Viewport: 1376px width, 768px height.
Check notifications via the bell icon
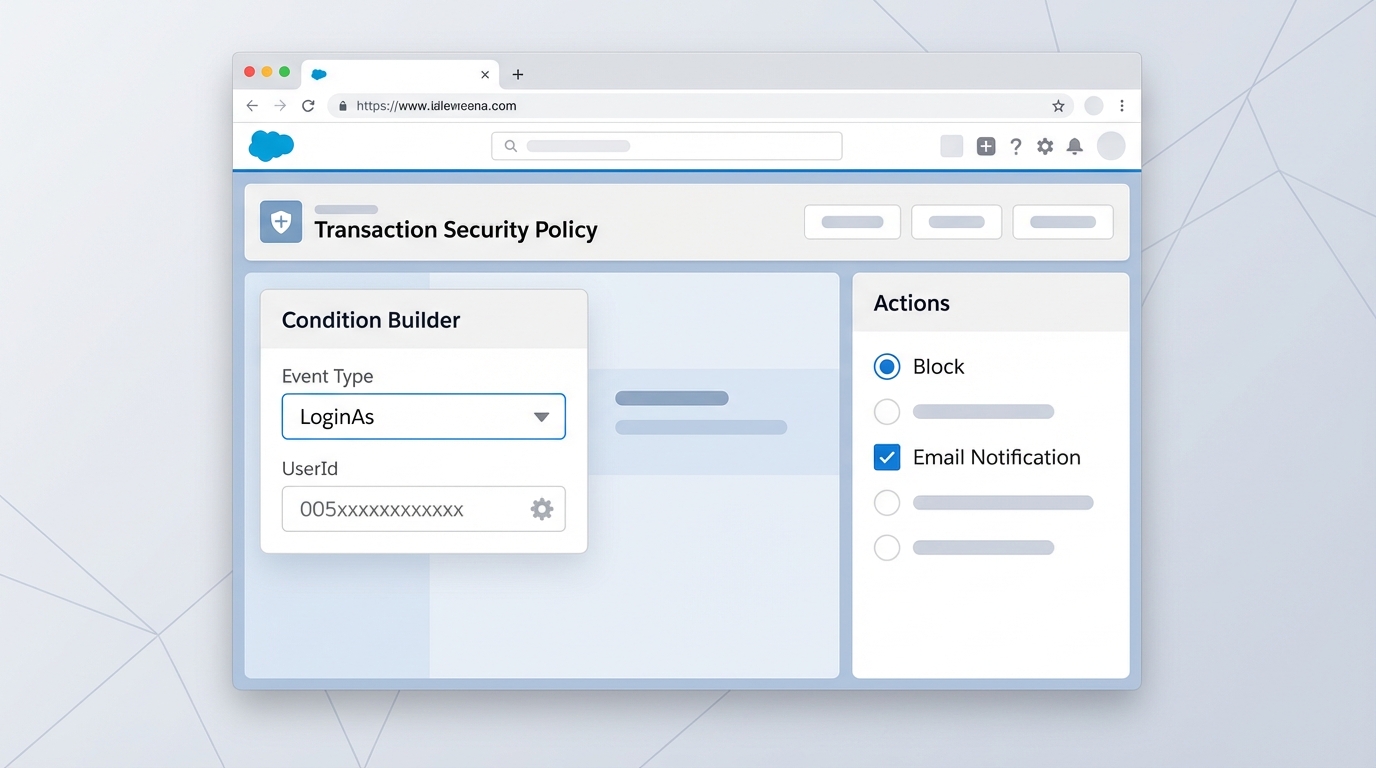(1075, 146)
